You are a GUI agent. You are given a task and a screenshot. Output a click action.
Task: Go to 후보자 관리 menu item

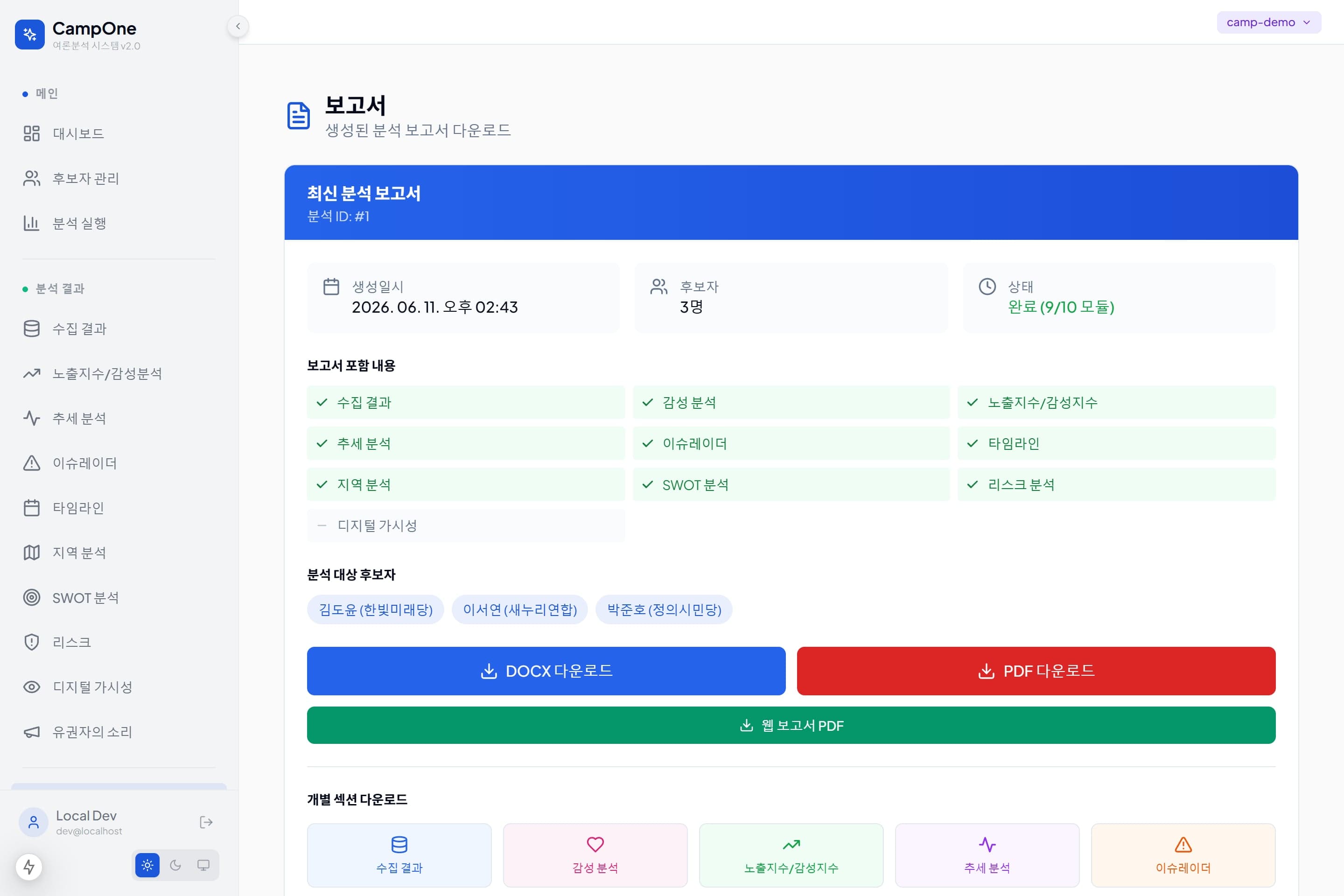click(x=119, y=178)
